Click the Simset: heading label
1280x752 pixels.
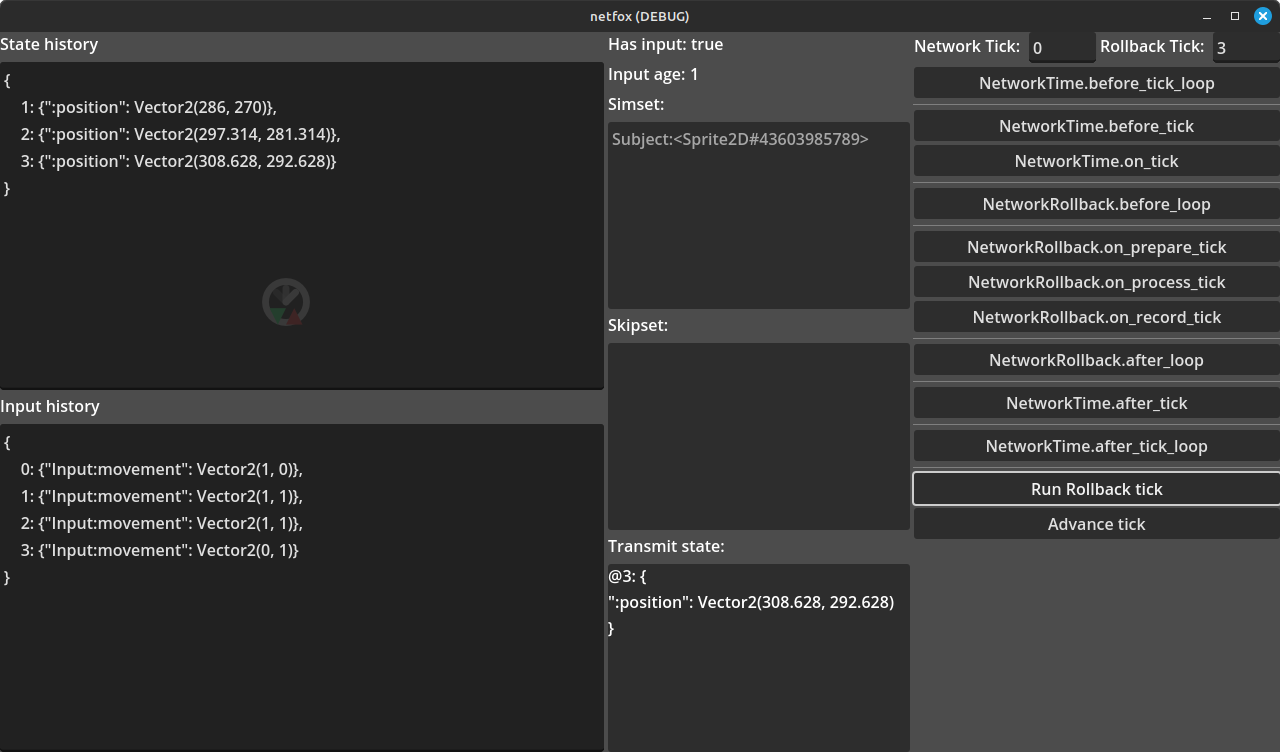636,104
